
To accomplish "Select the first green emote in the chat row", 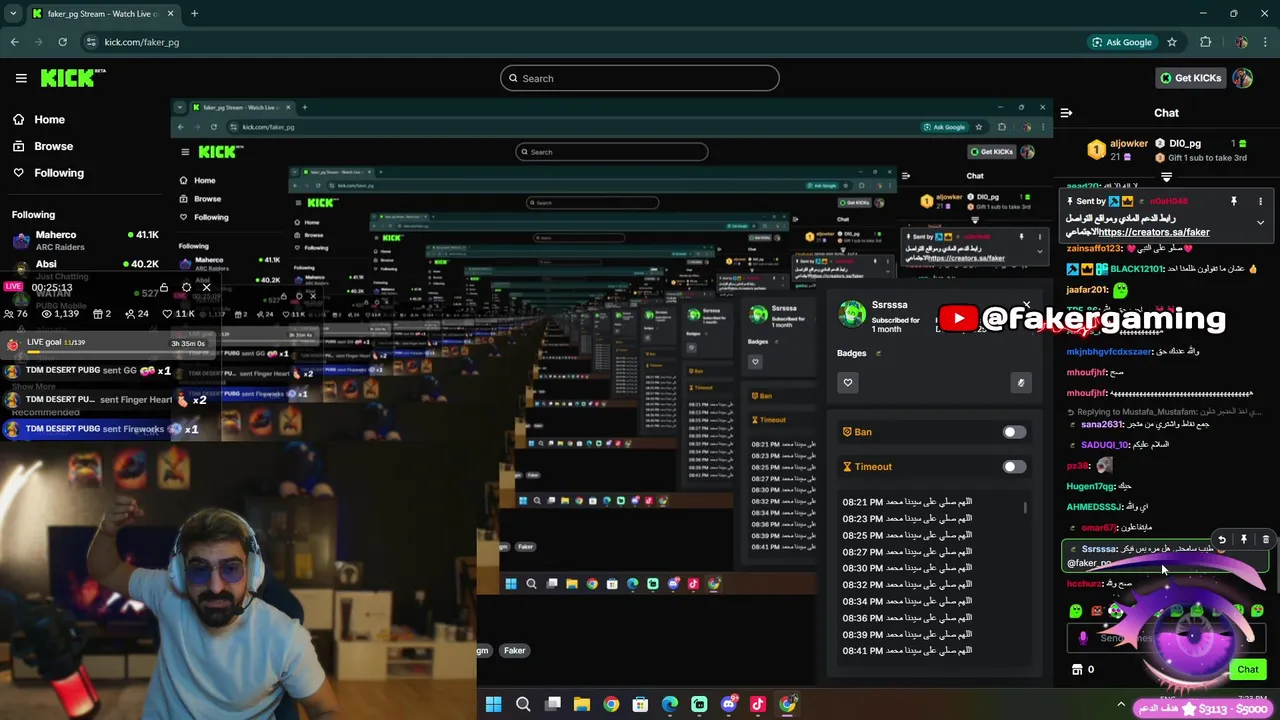I will click(x=1076, y=610).
